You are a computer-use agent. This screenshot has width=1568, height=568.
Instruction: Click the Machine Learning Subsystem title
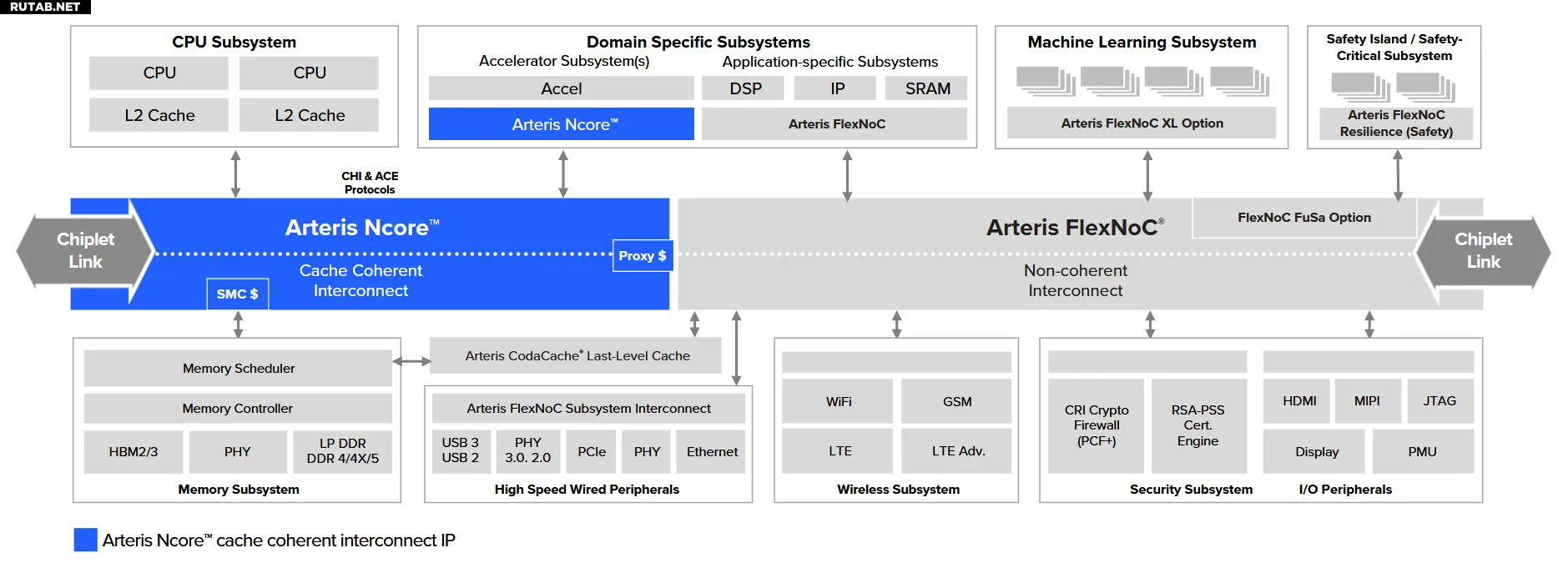[1142, 42]
